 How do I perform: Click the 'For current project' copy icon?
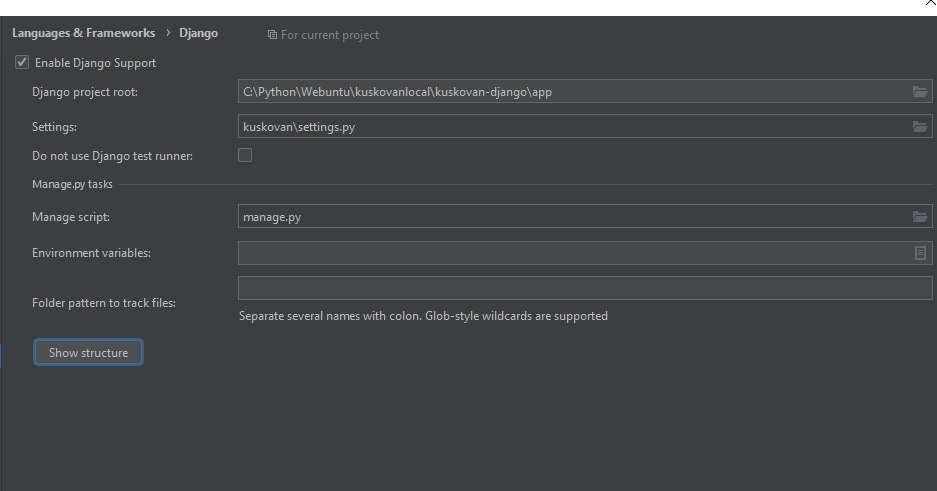[x=272, y=35]
